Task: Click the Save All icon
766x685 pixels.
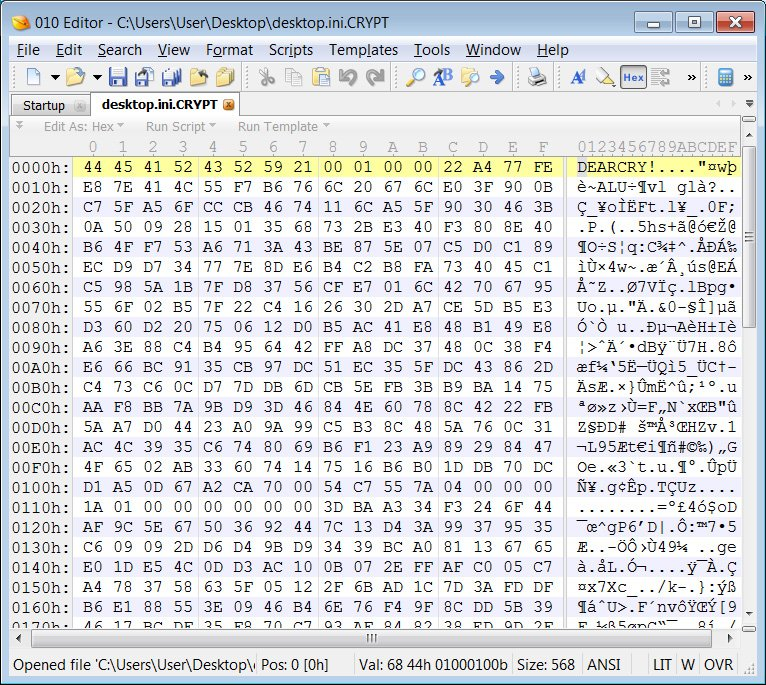Action: click(x=171, y=77)
